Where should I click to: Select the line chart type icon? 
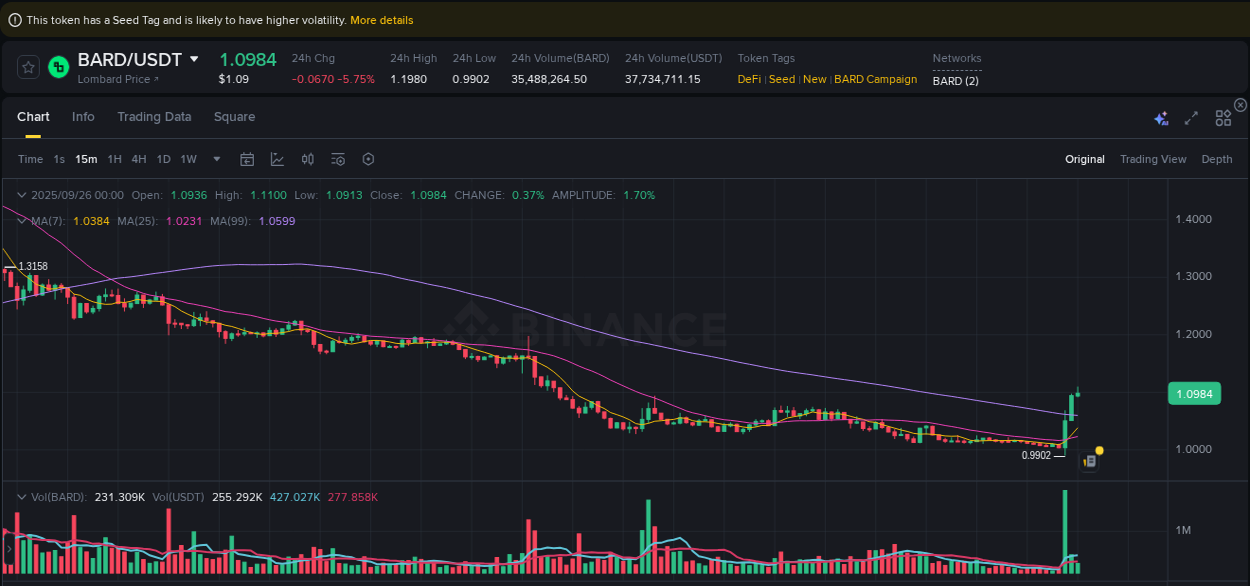pos(277,159)
